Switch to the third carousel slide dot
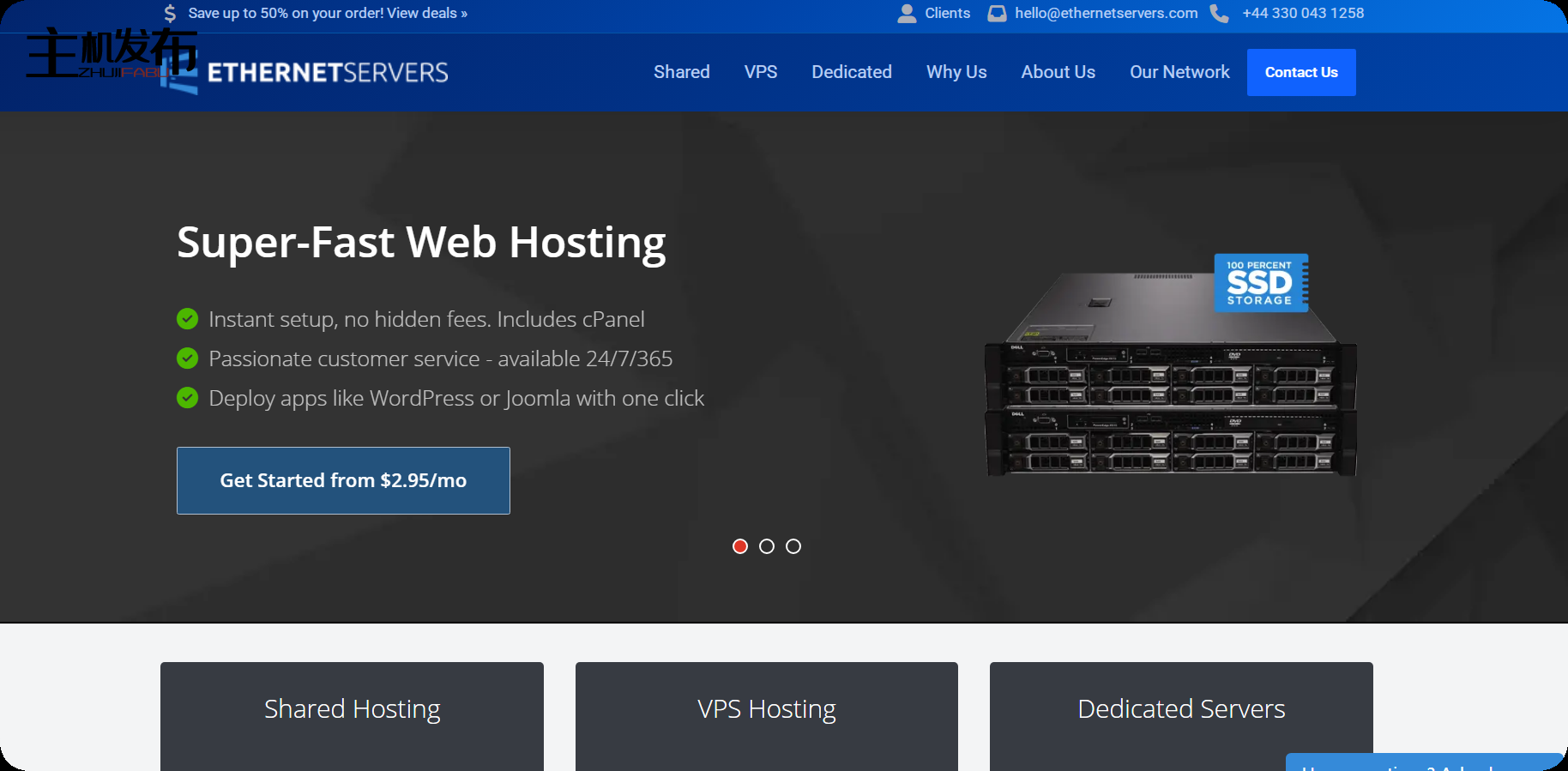1568x771 pixels. click(x=793, y=546)
